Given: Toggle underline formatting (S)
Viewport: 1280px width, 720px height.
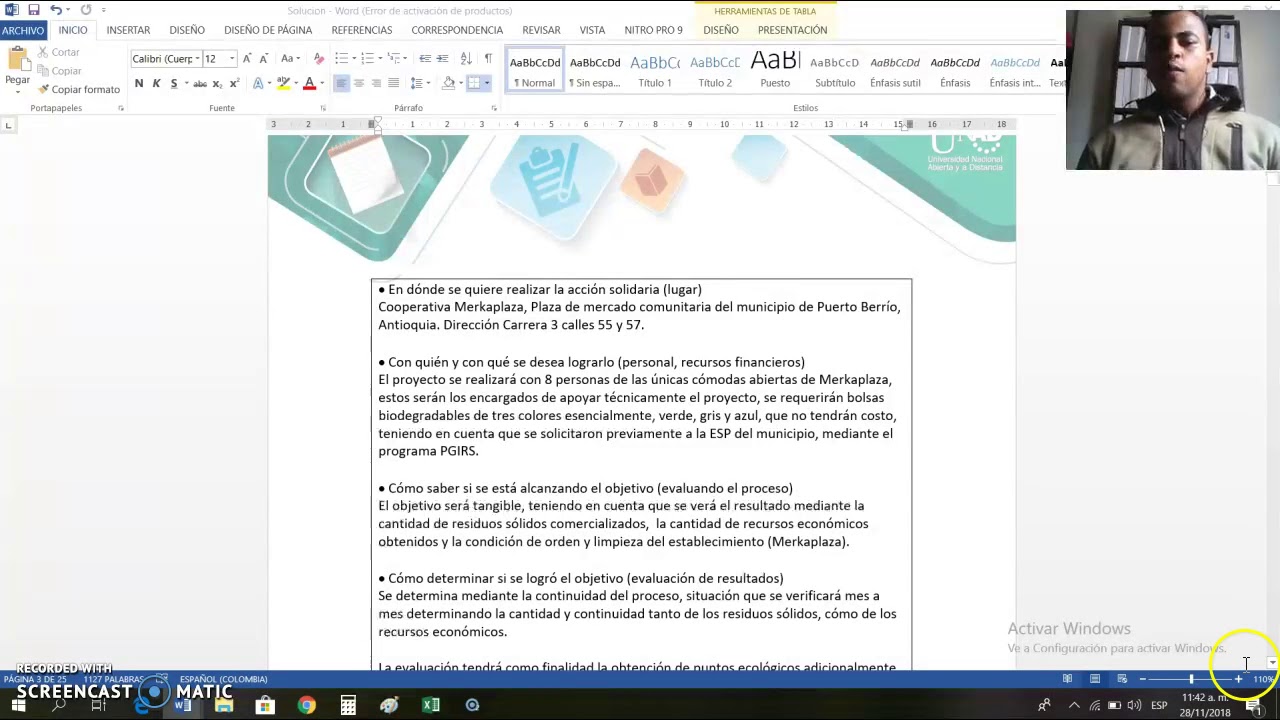Looking at the screenshot, I should point(173,84).
